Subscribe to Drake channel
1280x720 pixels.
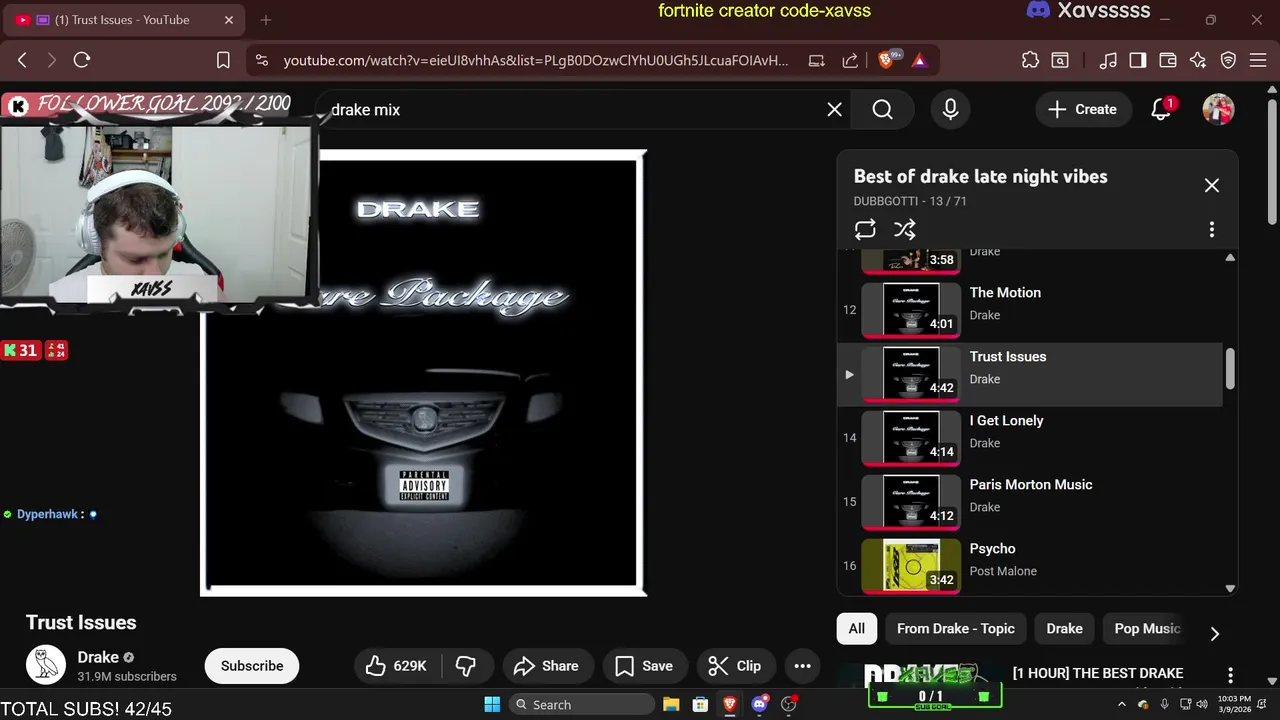click(252, 665)
